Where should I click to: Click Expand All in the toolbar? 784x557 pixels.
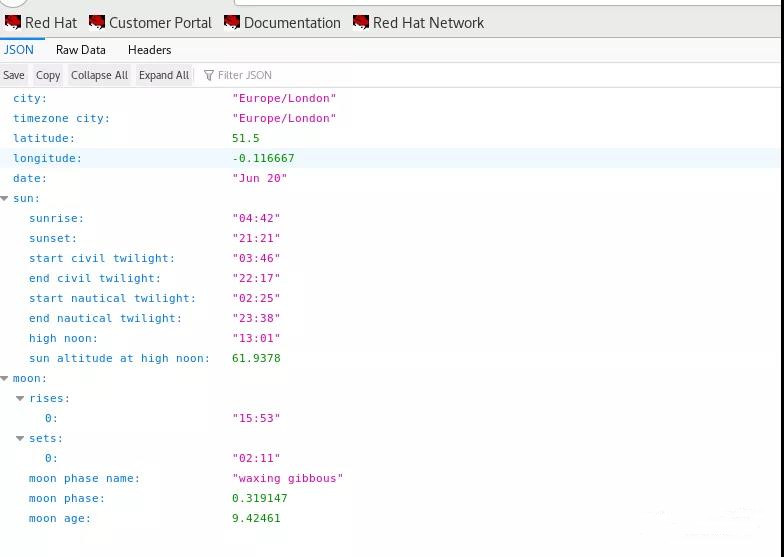pos(164,75)
